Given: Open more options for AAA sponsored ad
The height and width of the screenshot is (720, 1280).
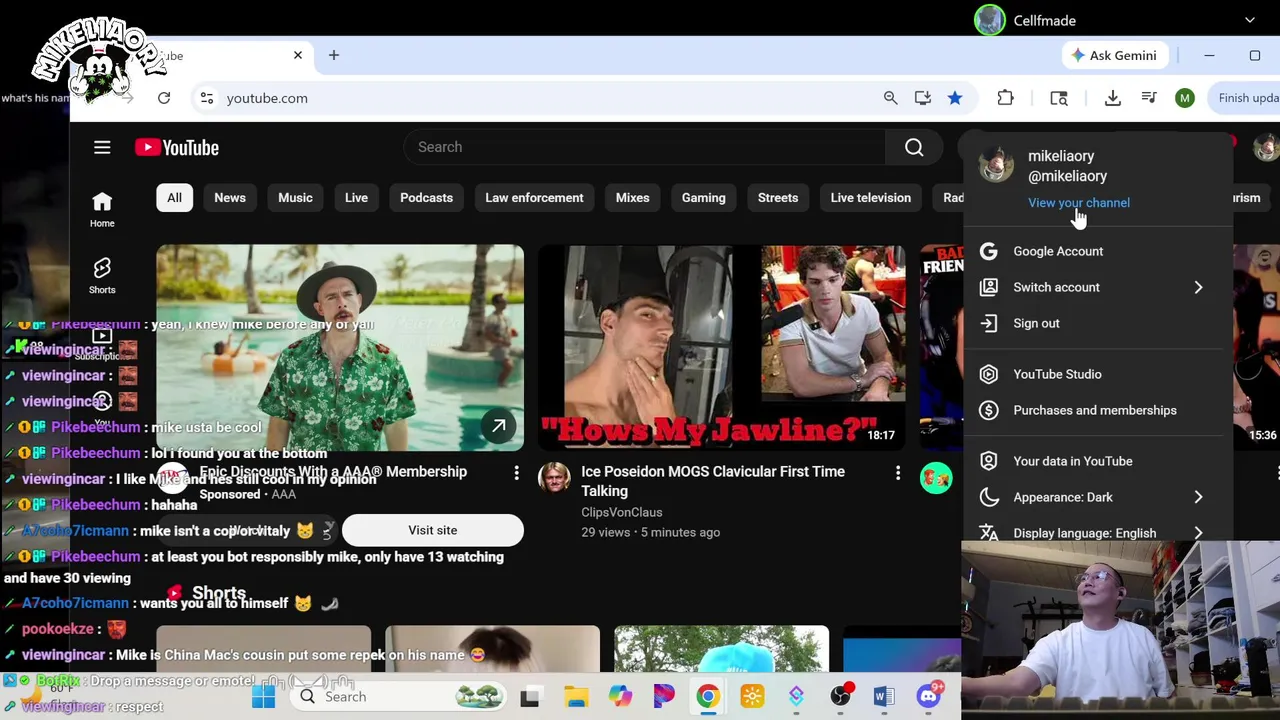Looking at the screenshot, I should (x=516, y=473).
